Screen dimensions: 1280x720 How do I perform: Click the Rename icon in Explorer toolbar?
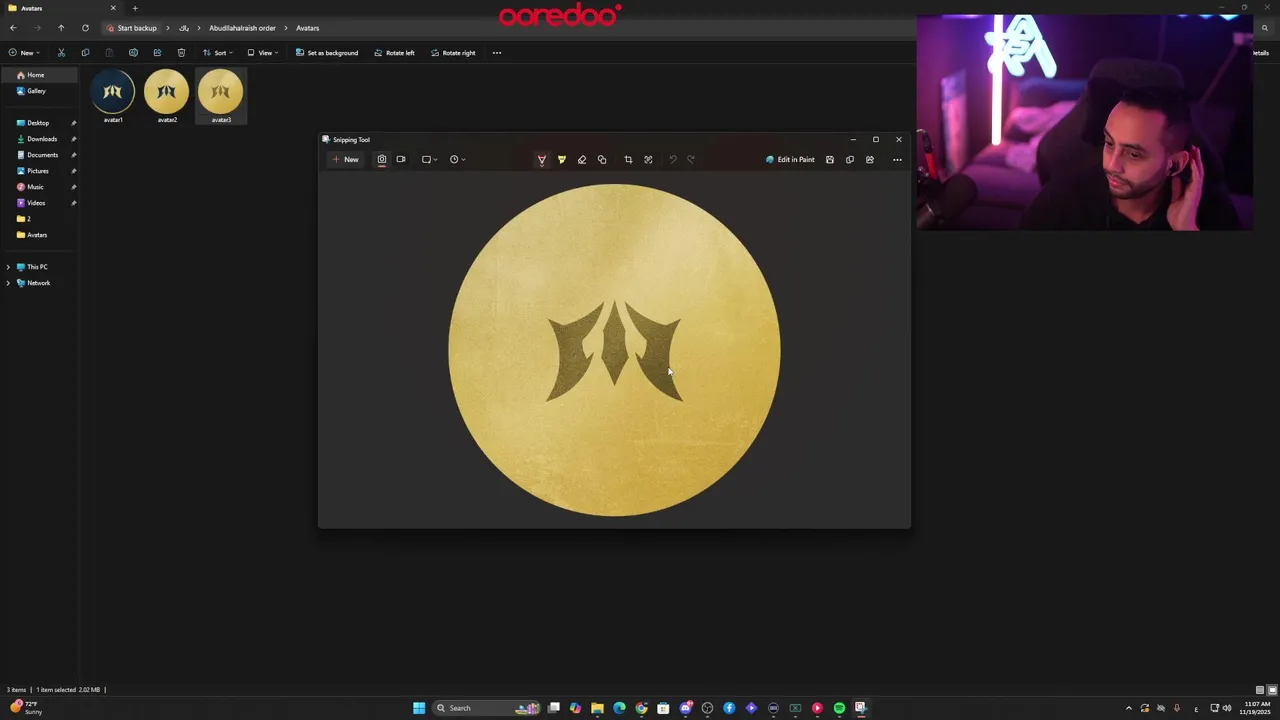pos(133,53)
